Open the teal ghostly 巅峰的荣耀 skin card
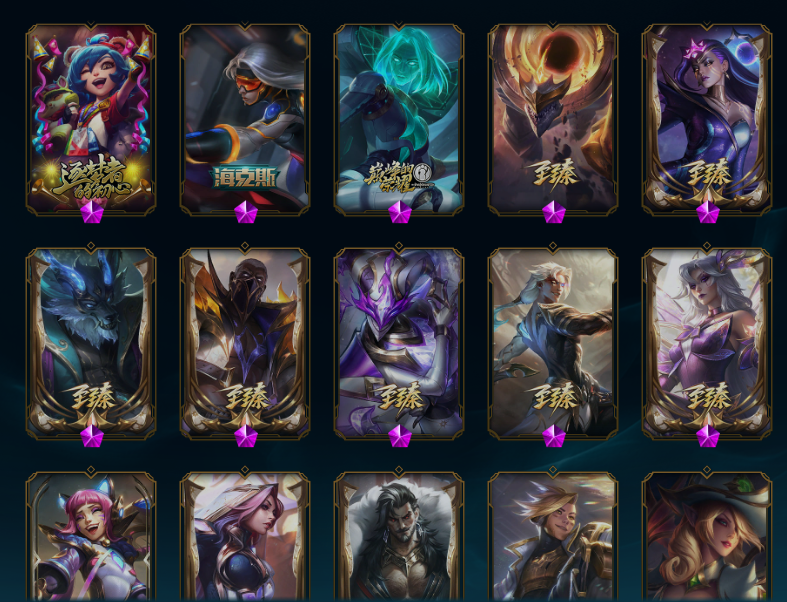 (x=399, y=119)
